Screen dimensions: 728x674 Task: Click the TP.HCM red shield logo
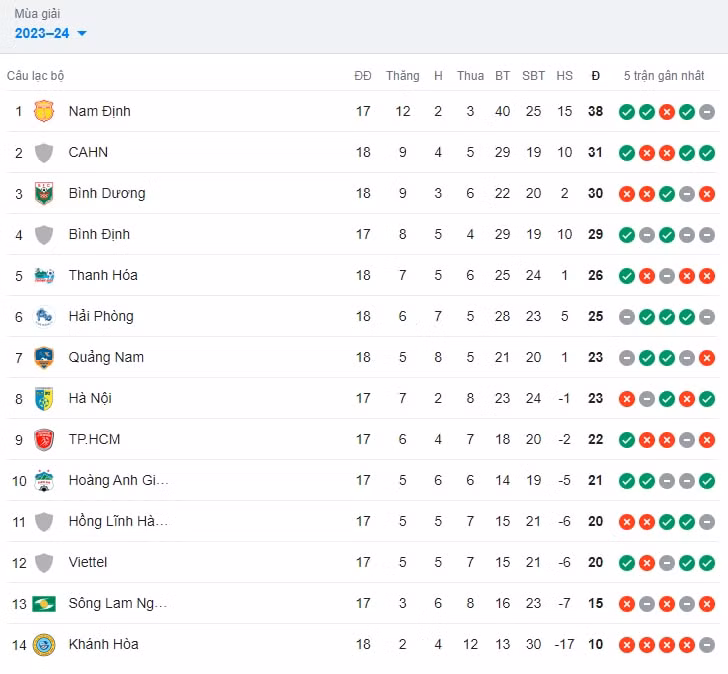pos(44,439)
